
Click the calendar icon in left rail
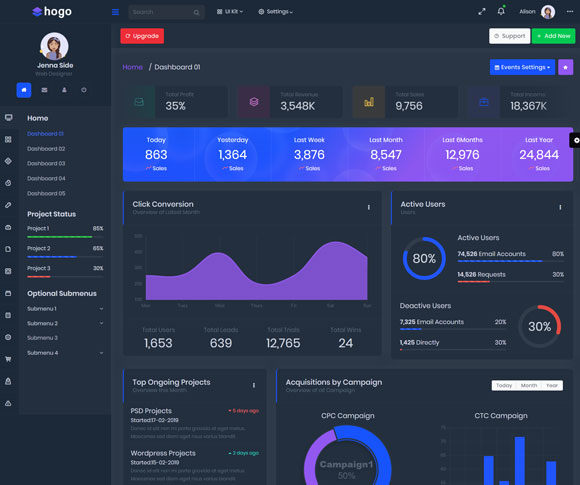8,293
